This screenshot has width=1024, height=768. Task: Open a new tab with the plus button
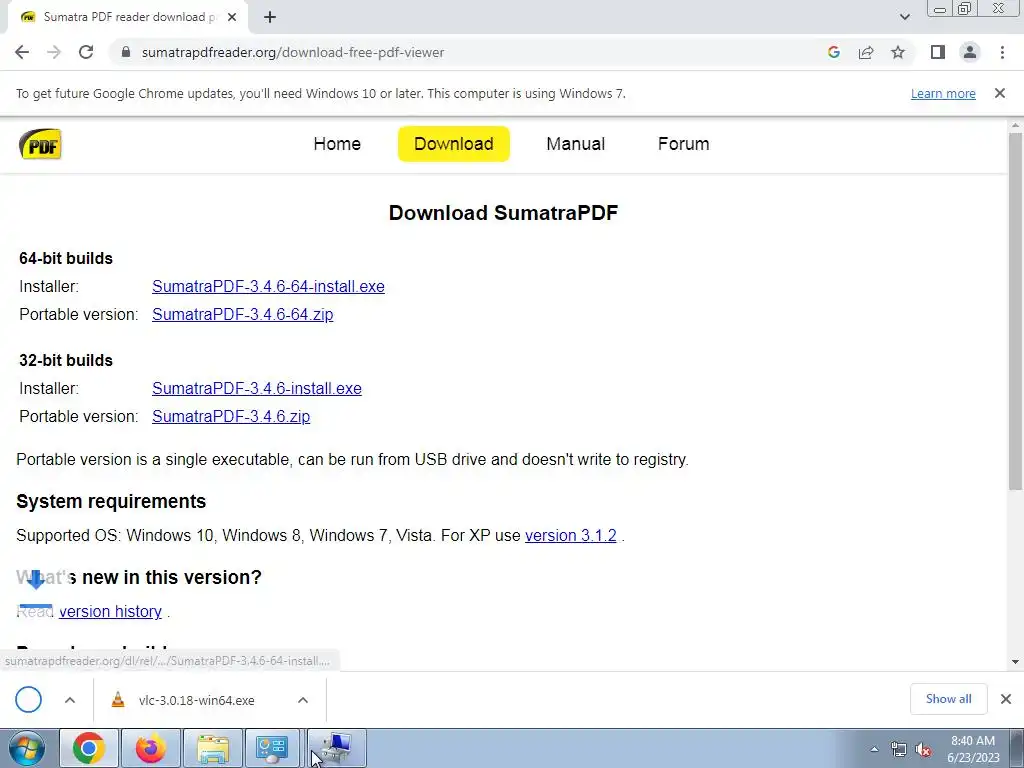click(x=270, y=17)
